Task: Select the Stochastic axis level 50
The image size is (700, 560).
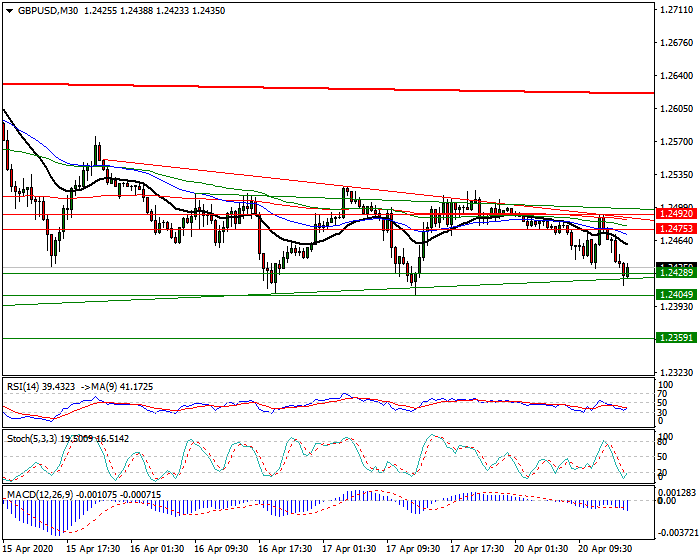Action: pyautogui.click(x=662, y=457)
